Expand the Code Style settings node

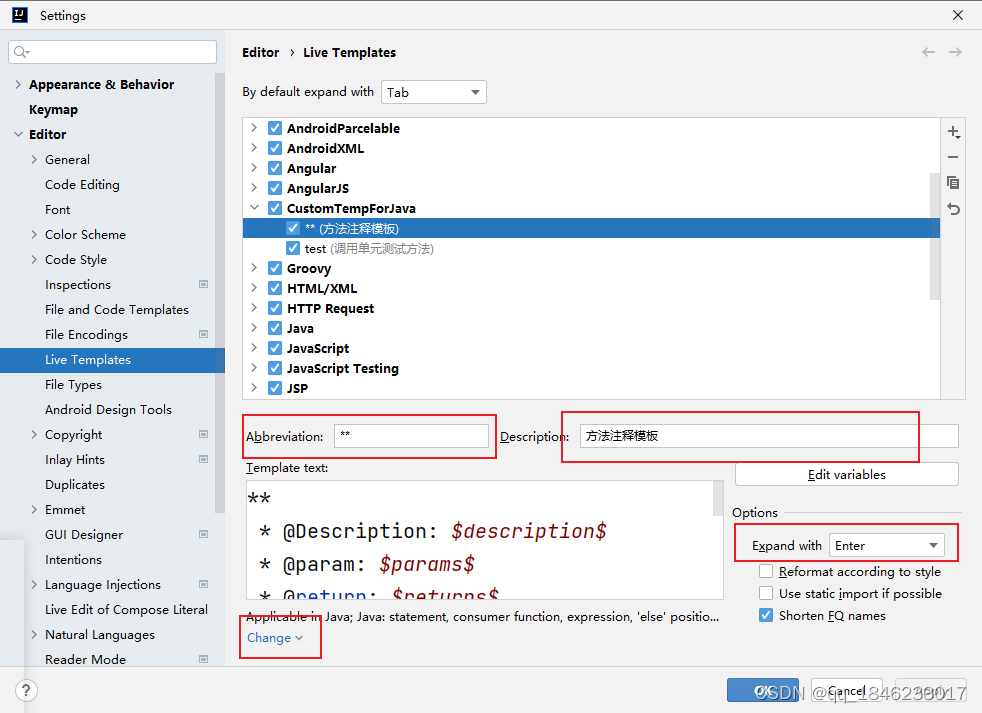pos(34,259)
